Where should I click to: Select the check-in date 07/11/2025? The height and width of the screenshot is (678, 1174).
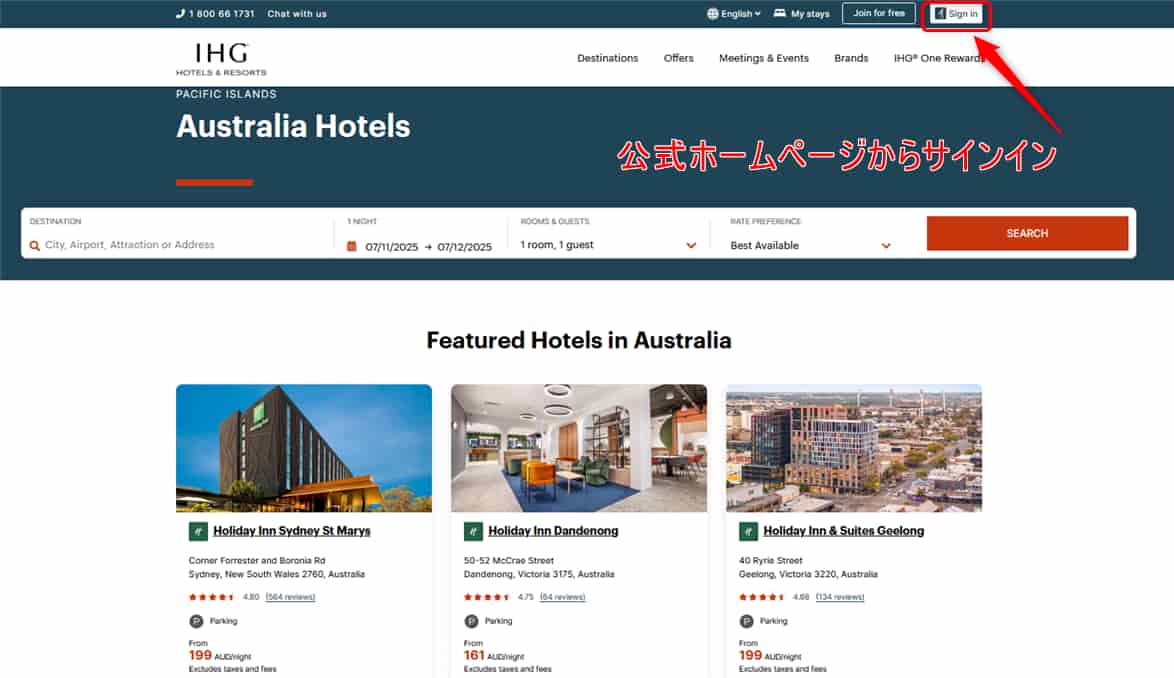click(x=392, y=247)
